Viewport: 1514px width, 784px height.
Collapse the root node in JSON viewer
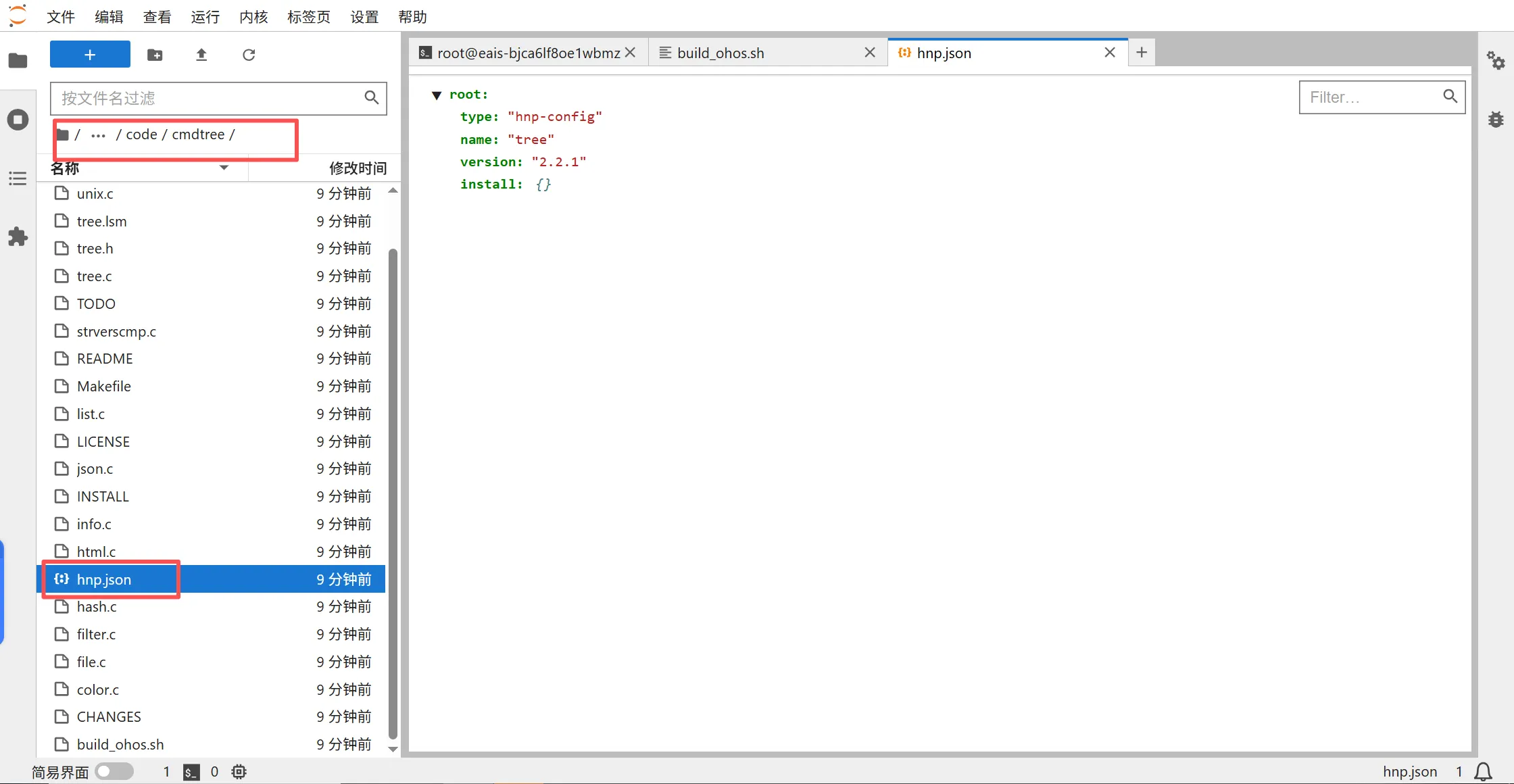(x=437, y=95)
